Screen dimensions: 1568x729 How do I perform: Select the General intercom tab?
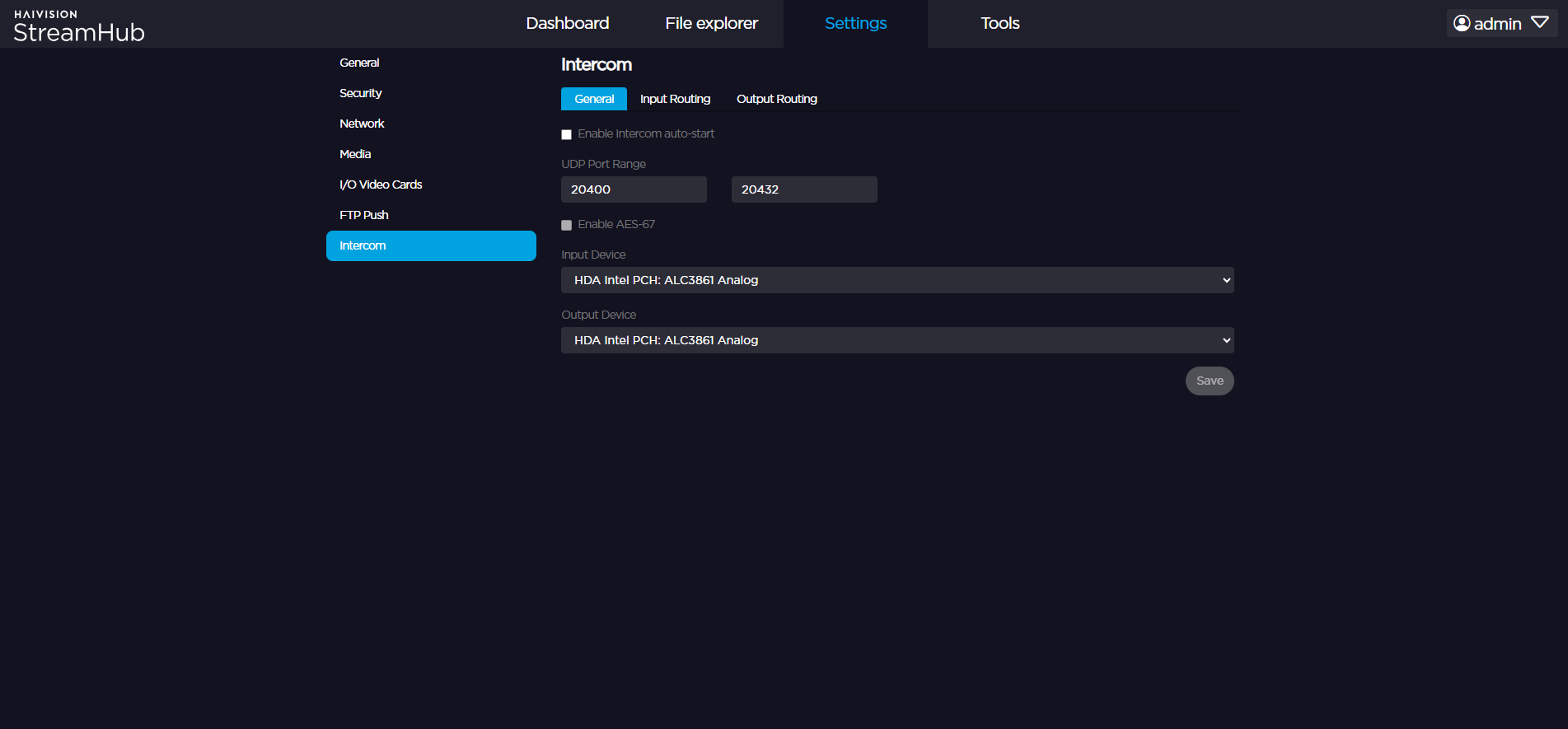click(594, 99)
